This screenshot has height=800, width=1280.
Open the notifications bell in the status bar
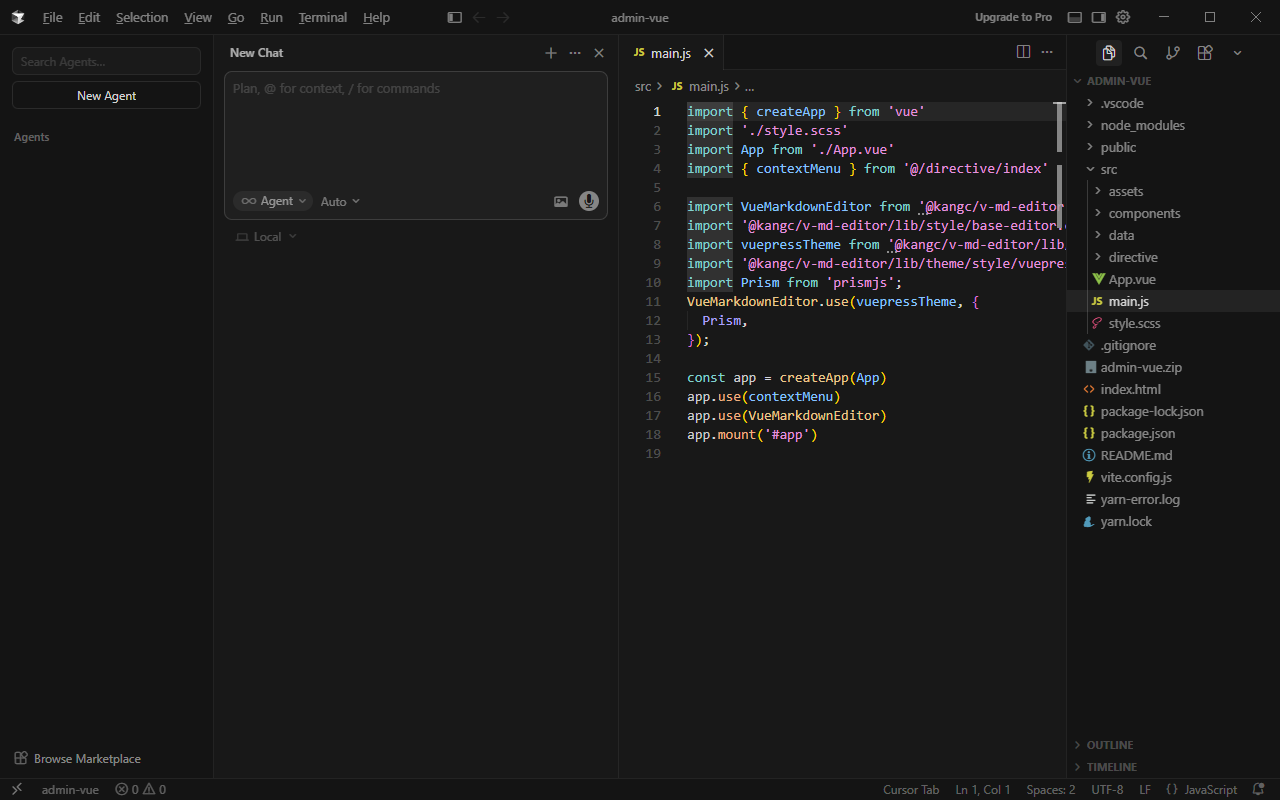[x=1259, y=789]
